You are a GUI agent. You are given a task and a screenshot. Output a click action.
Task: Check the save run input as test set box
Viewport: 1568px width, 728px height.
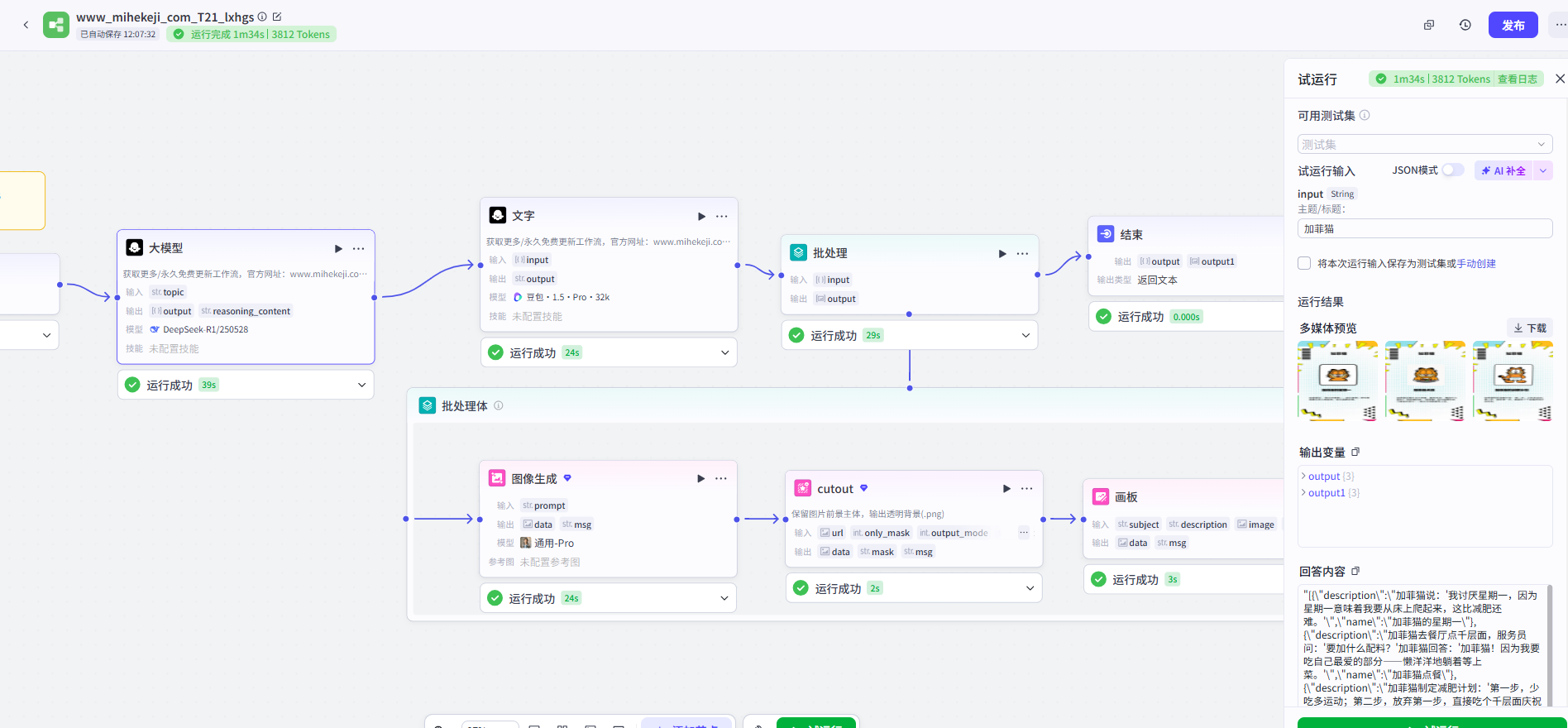[1304, 263]
